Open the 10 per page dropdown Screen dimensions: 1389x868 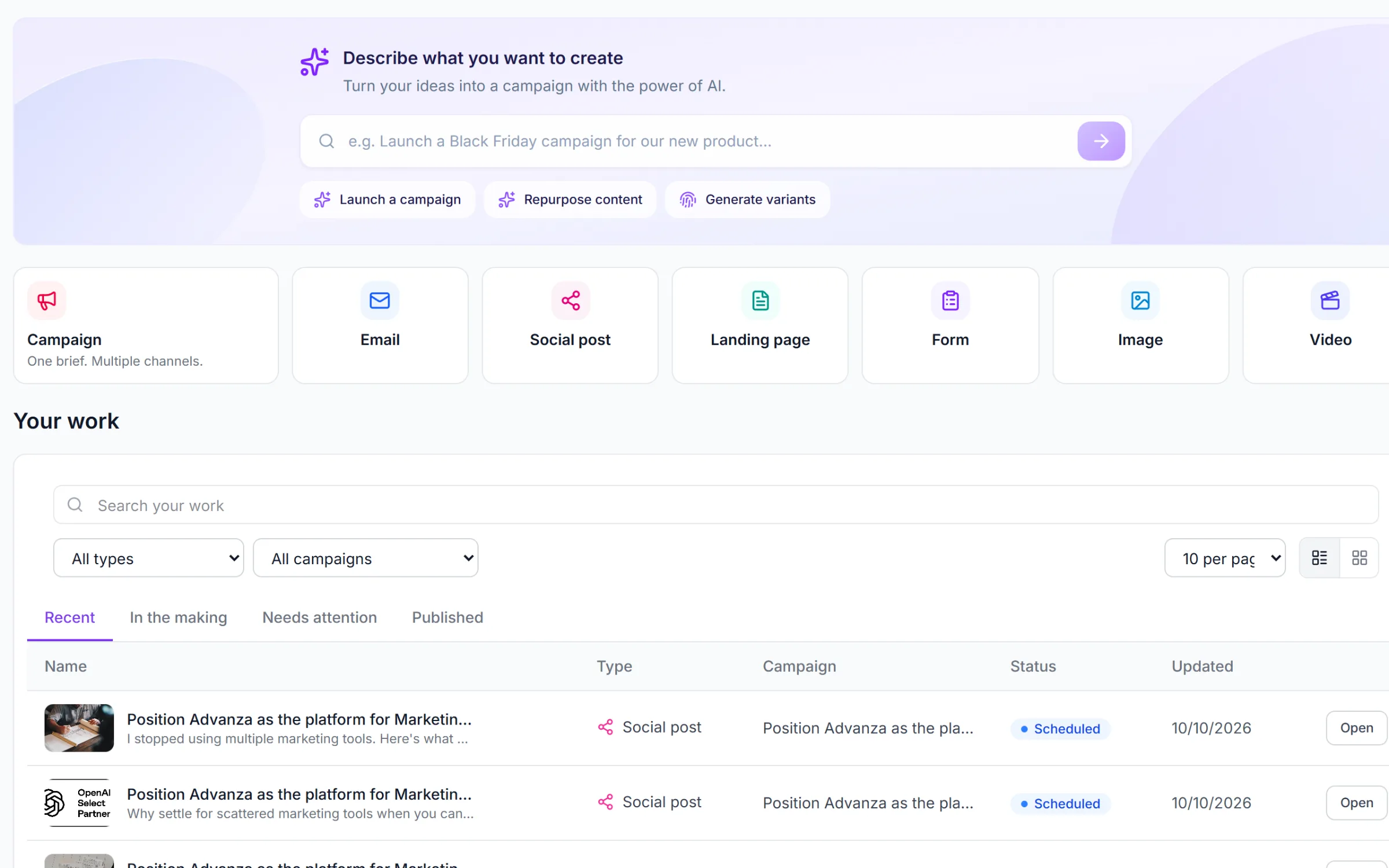click(1225, 558)
